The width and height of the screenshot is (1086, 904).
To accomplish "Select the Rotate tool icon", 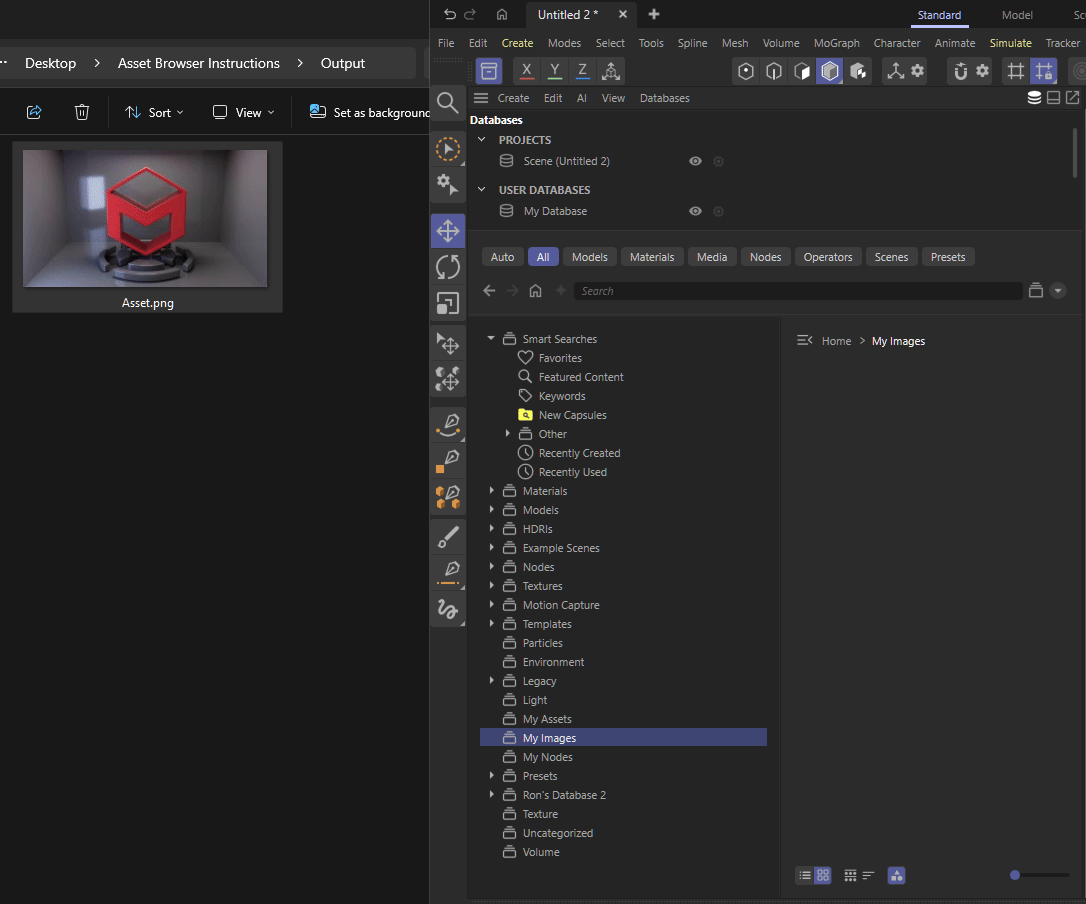I will coord(448,267).
